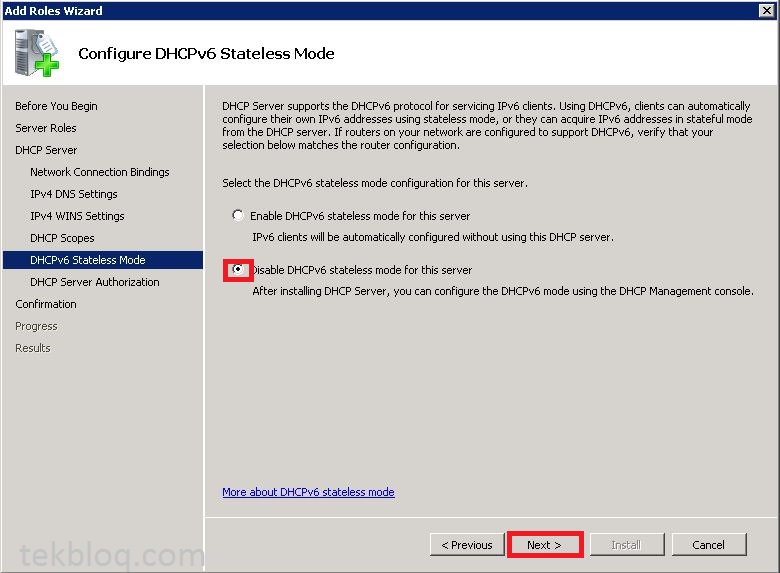Click 'After installing DHCP Server' description text
This screenshot has width=780, height=573.
pyautogui.click(x=503, y=291)
